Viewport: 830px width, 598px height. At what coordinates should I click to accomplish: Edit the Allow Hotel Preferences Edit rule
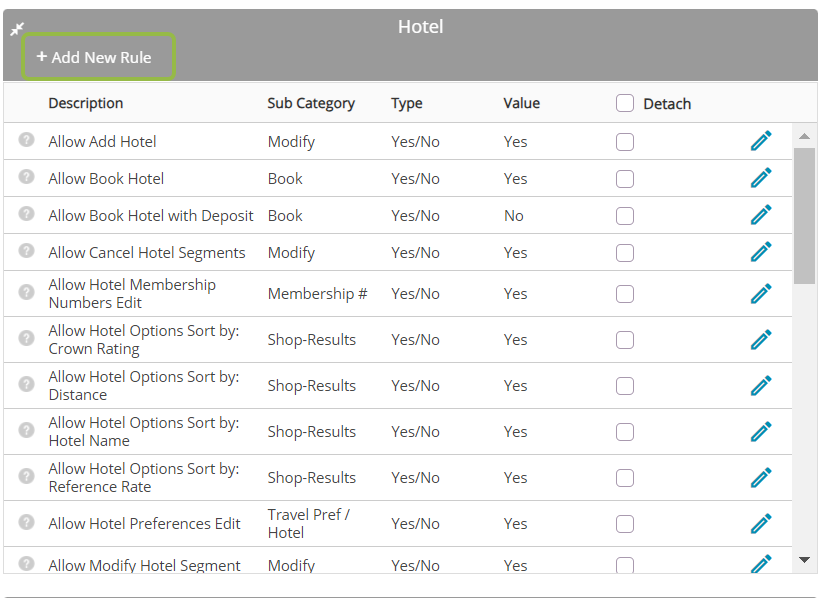click(761, 524)
